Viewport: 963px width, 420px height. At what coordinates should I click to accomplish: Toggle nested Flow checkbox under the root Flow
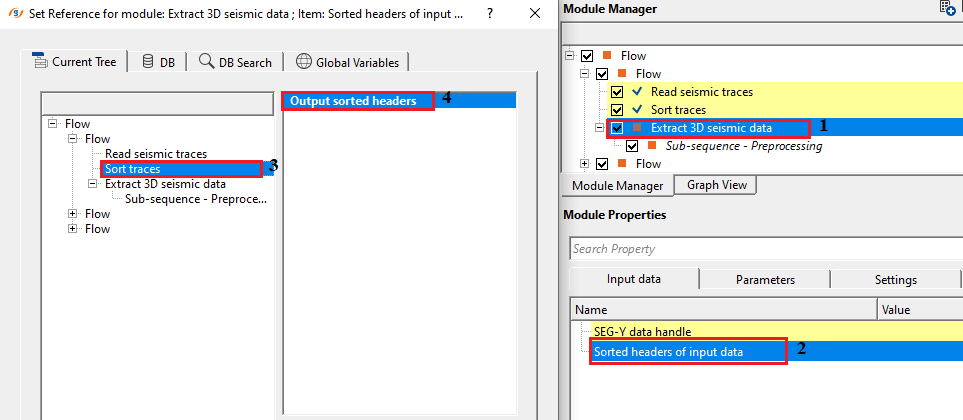coord(602,74)
